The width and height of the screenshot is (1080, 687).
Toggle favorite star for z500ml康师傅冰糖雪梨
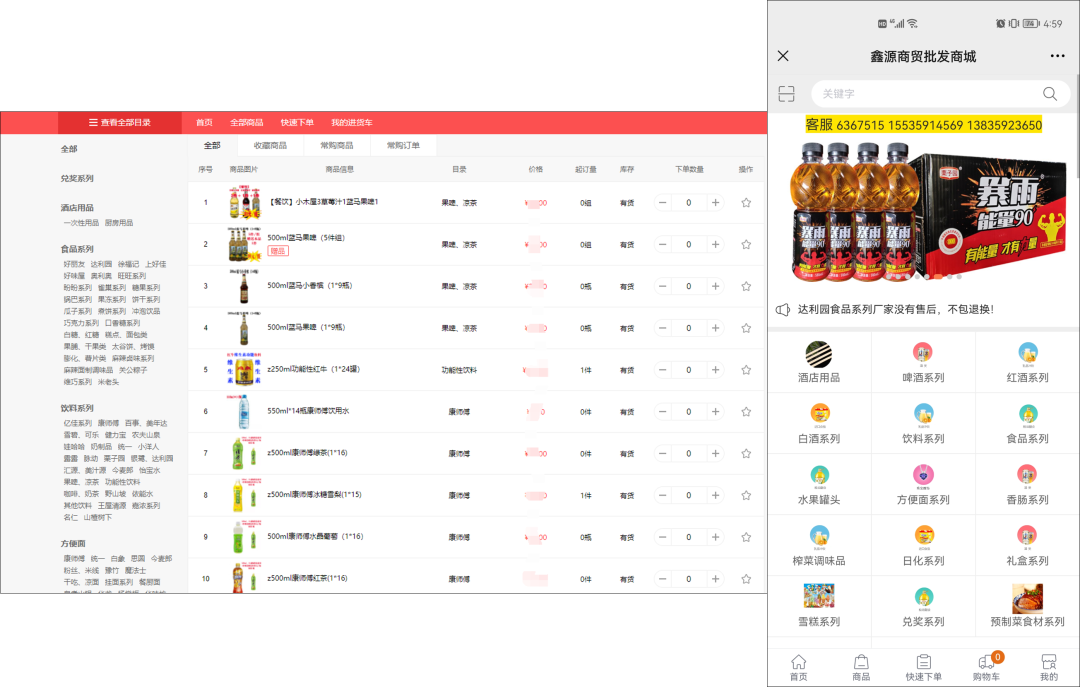point(746,495)
